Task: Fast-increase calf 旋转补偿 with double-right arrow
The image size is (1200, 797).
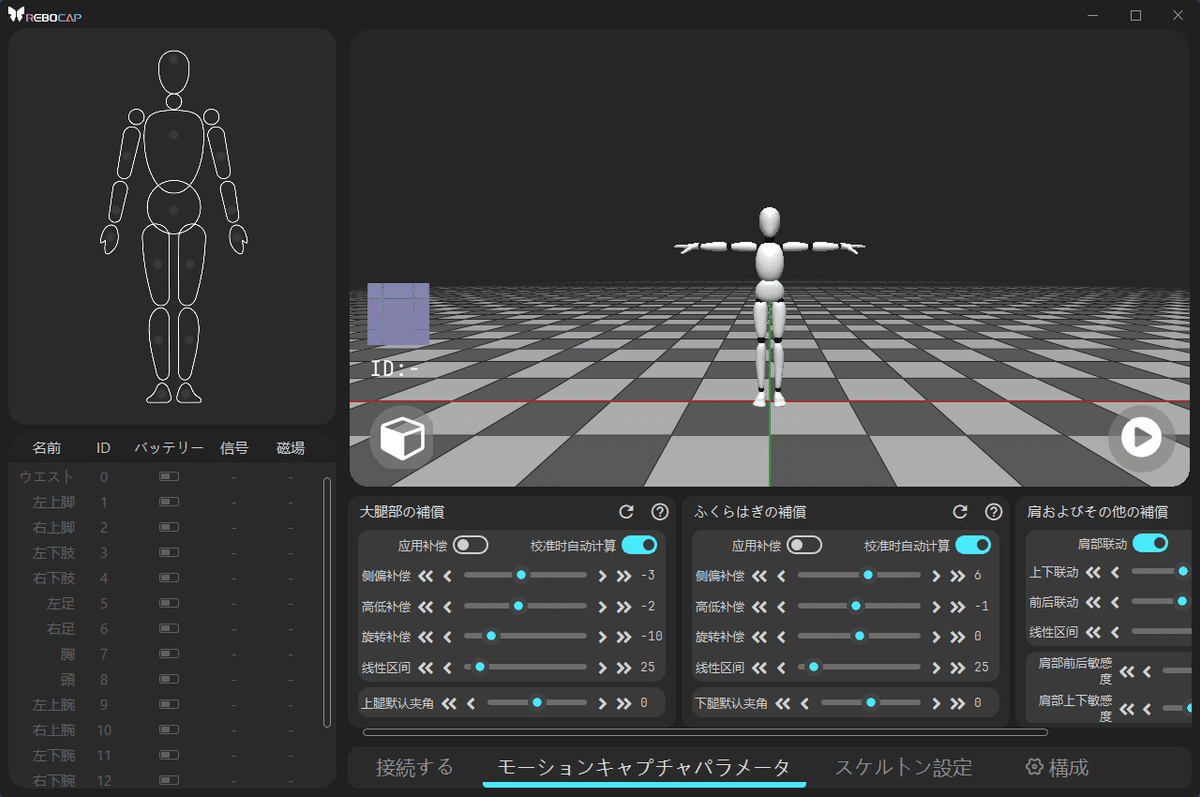Action: 958,636
